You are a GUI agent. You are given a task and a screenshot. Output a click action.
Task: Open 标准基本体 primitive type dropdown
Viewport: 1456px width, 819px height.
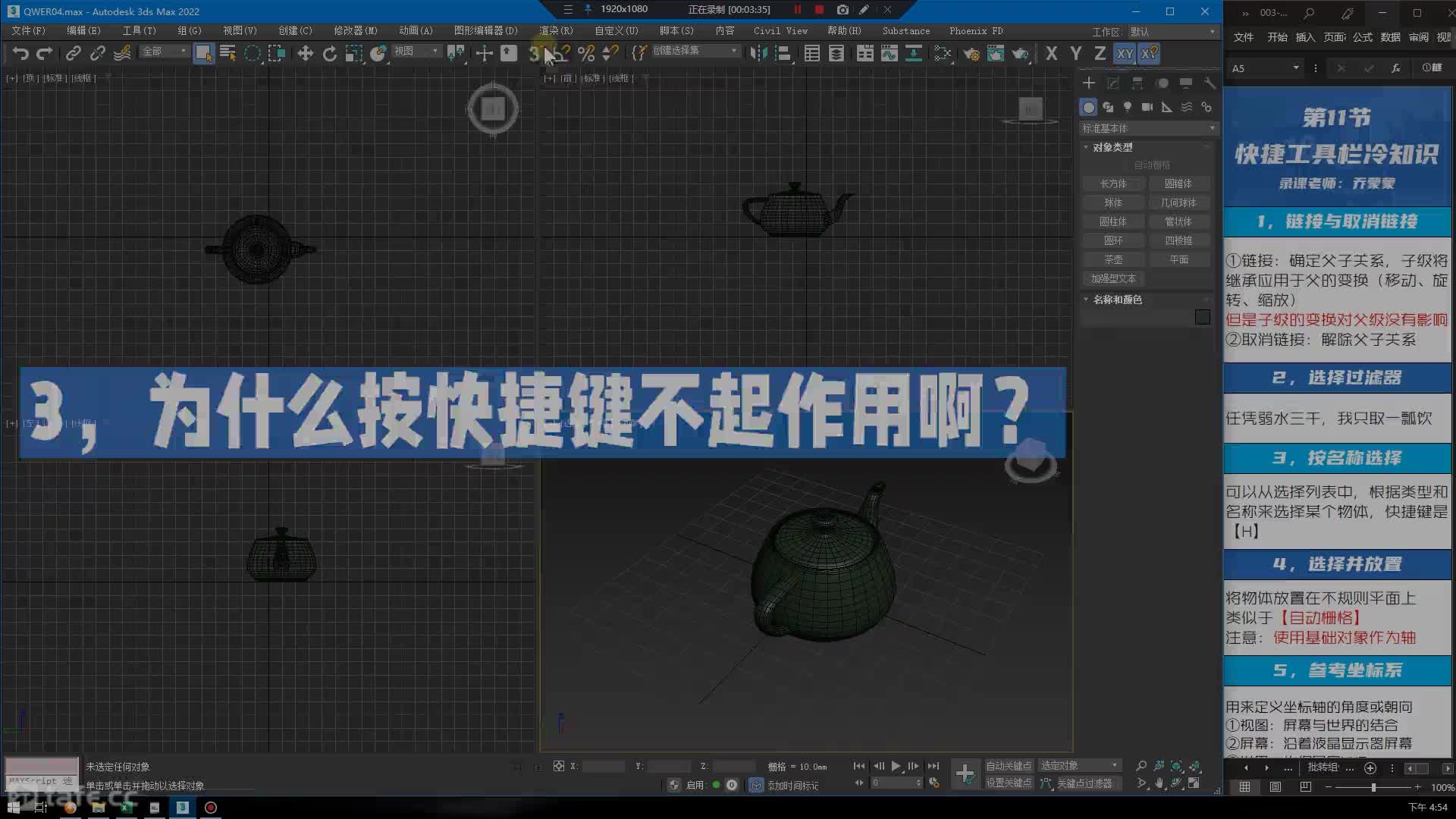tap(1148, 128)
